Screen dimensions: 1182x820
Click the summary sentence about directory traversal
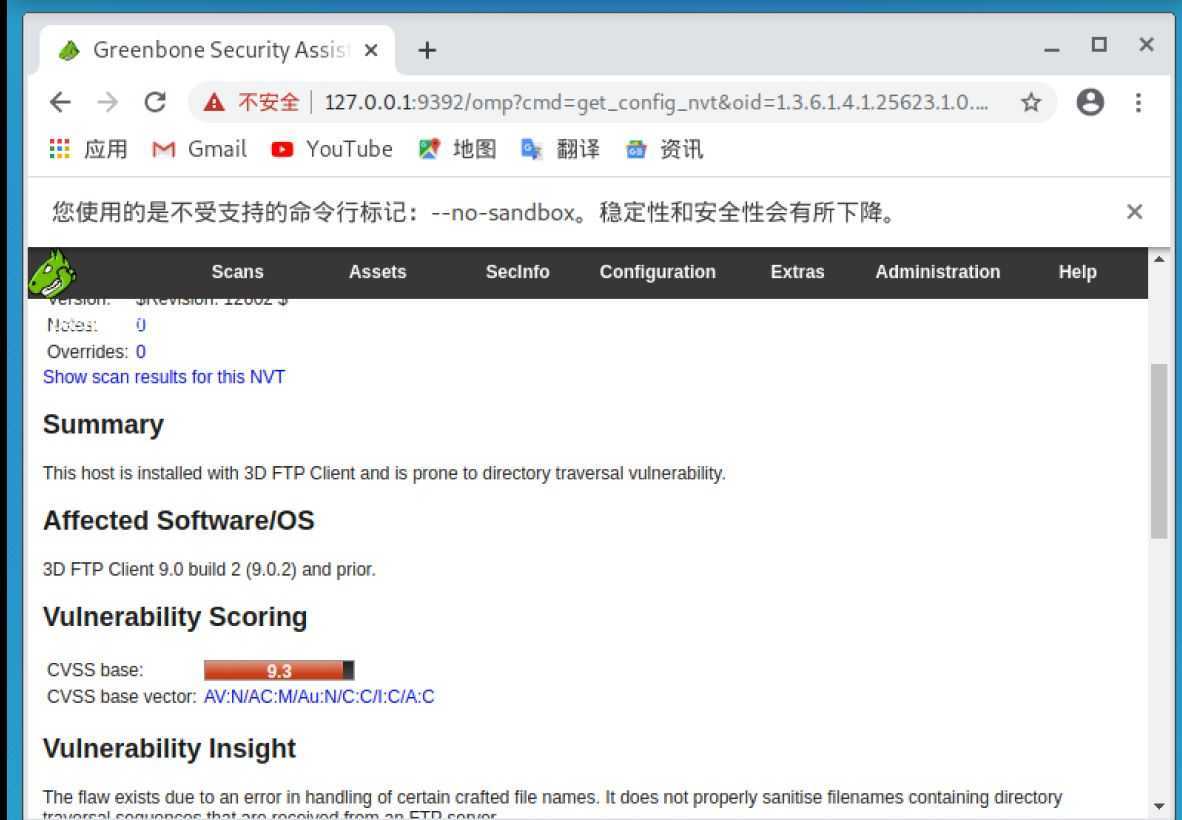pyautogui.click(x=384, y=473)
